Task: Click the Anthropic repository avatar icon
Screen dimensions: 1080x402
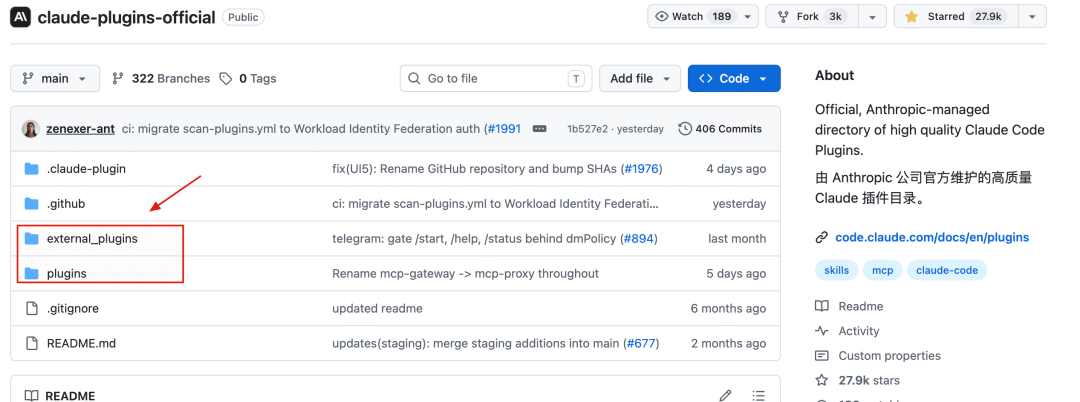Action: pos(21,17)
